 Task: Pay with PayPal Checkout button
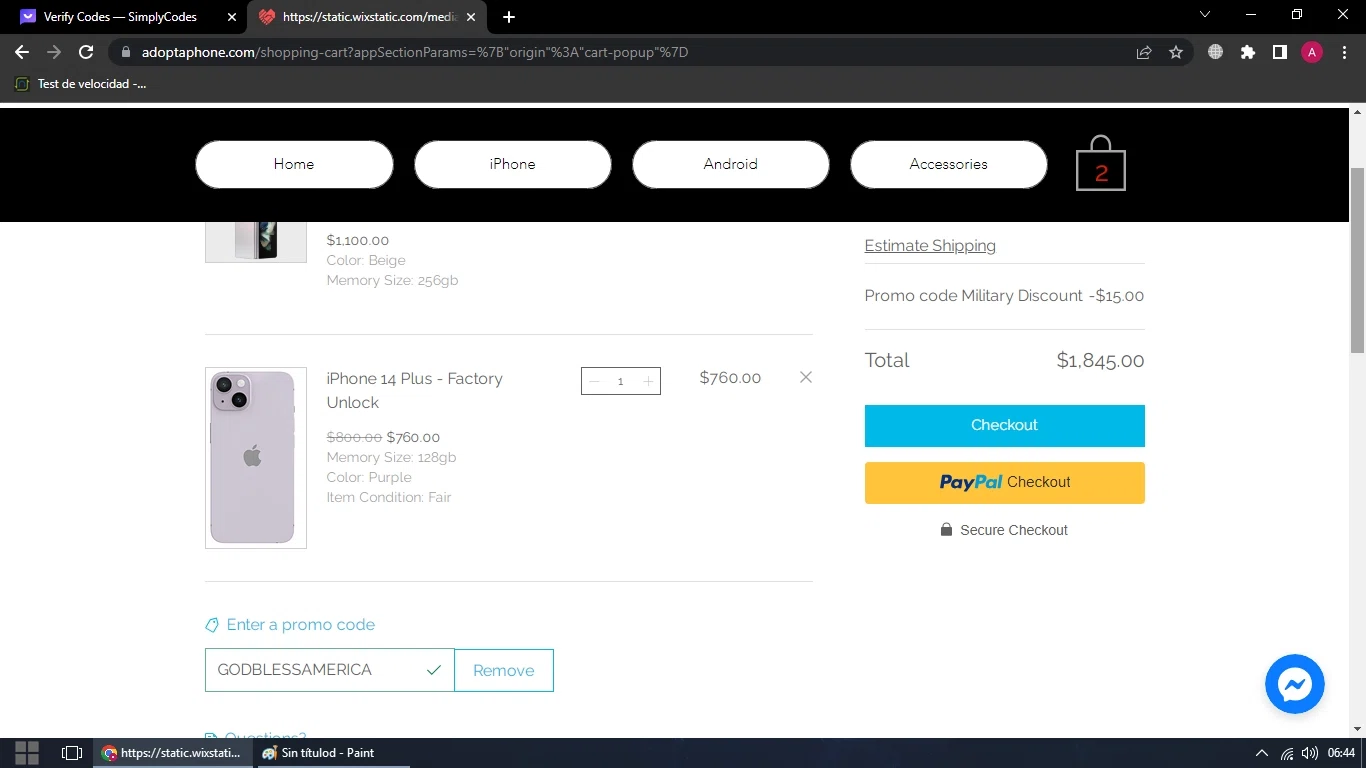click(1004, 482)
